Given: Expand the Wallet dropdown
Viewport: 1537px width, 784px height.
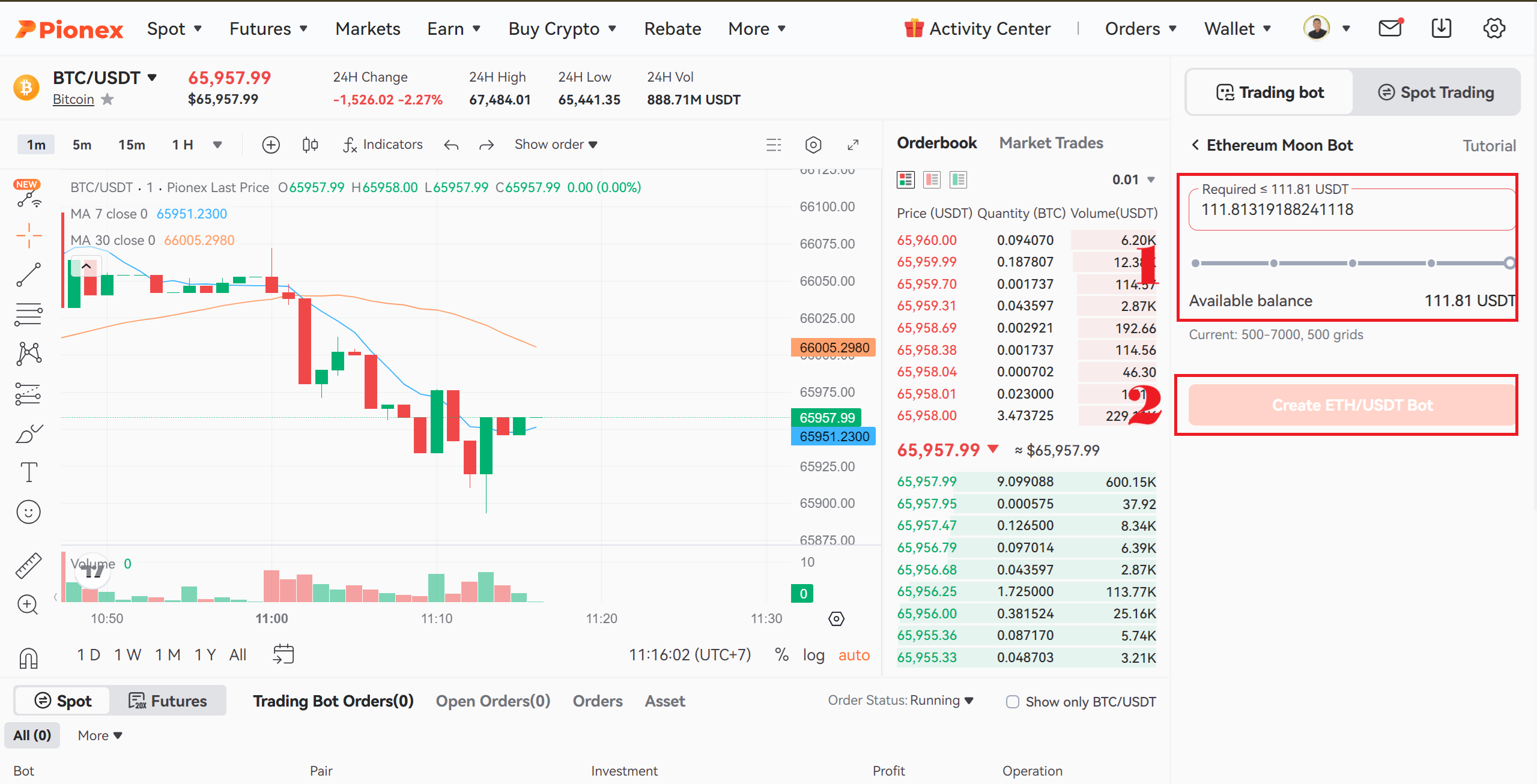Looking at the screenshot, I should click(x=1238, y=29).
